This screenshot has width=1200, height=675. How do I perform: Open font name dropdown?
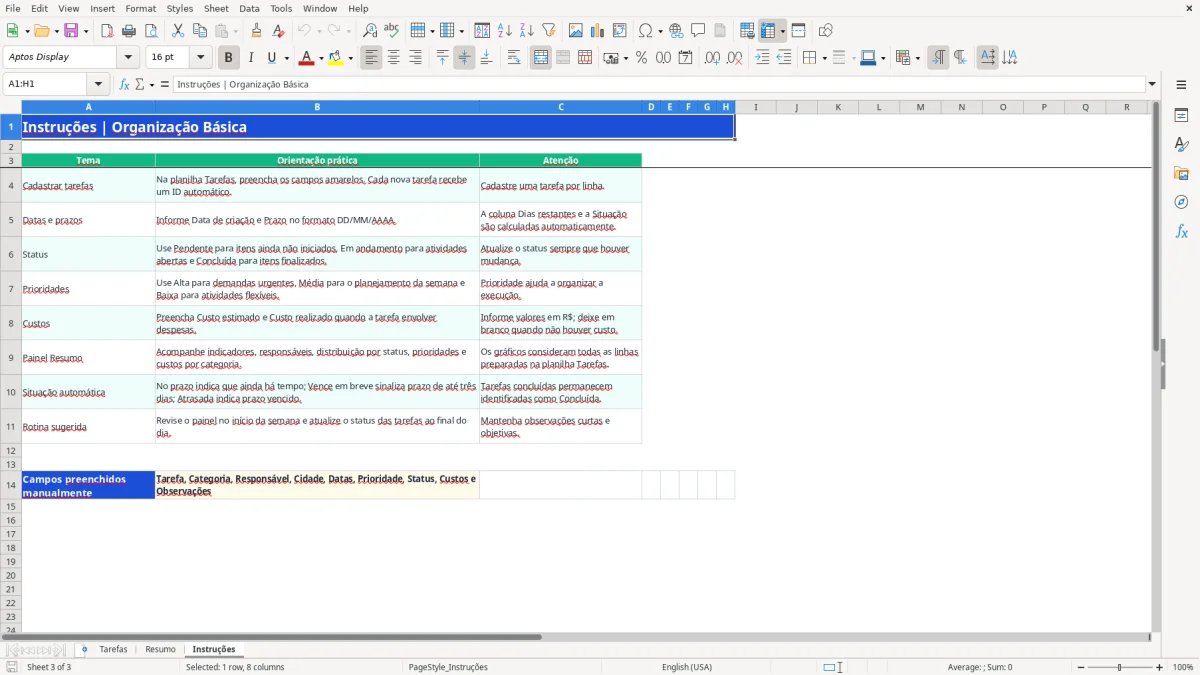128,57
